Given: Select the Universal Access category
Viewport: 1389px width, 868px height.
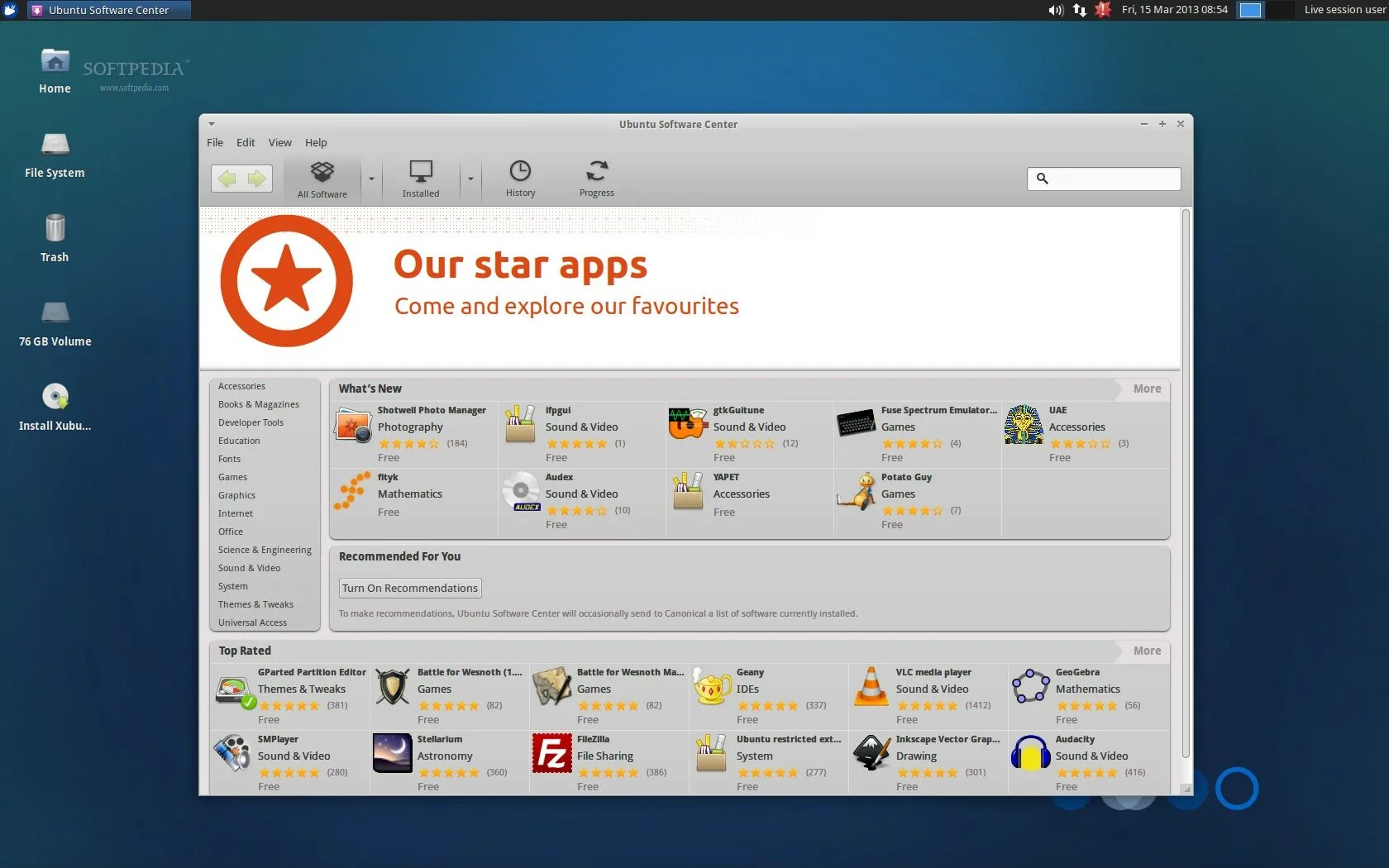Looking at the screenshot, I should 252,622.
